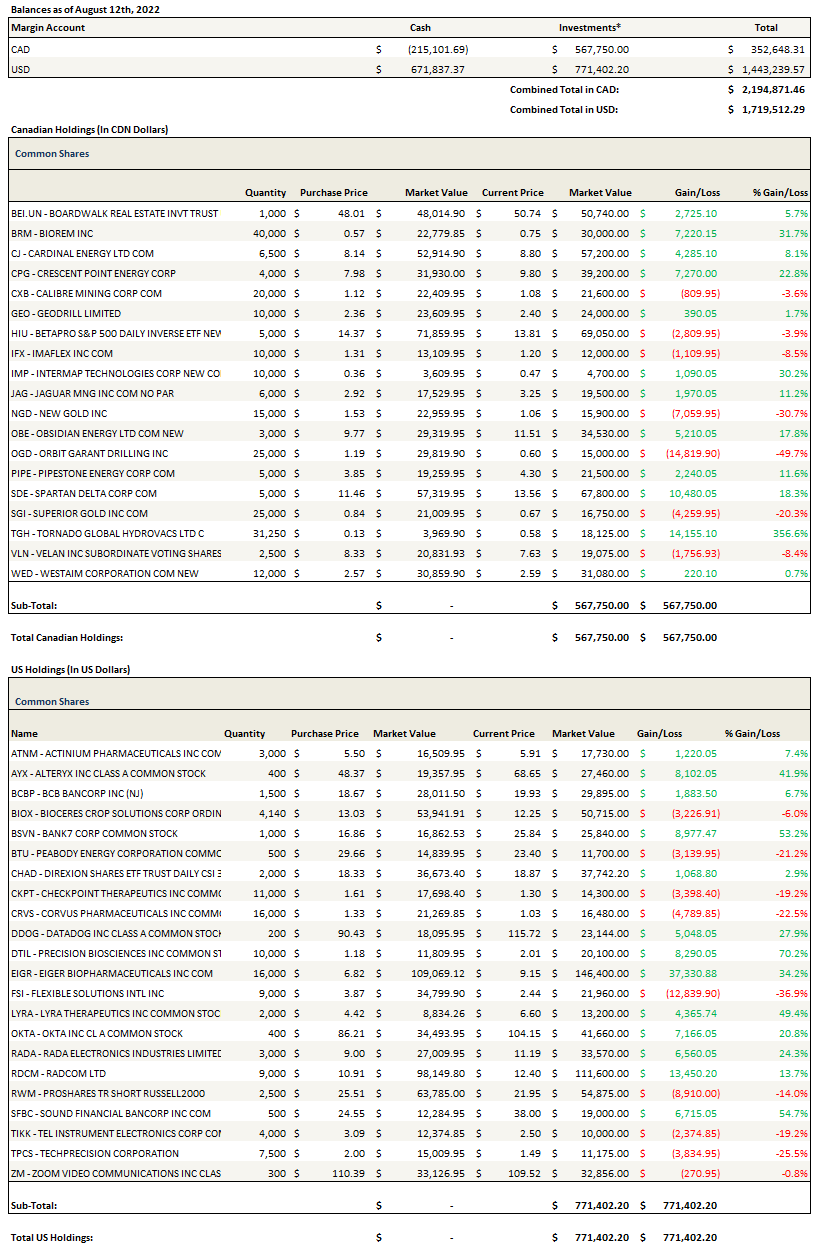Click the Combined Total in CAD amount
The height and width of the screenshot is (1249, 829).
[x=773, y=89]
